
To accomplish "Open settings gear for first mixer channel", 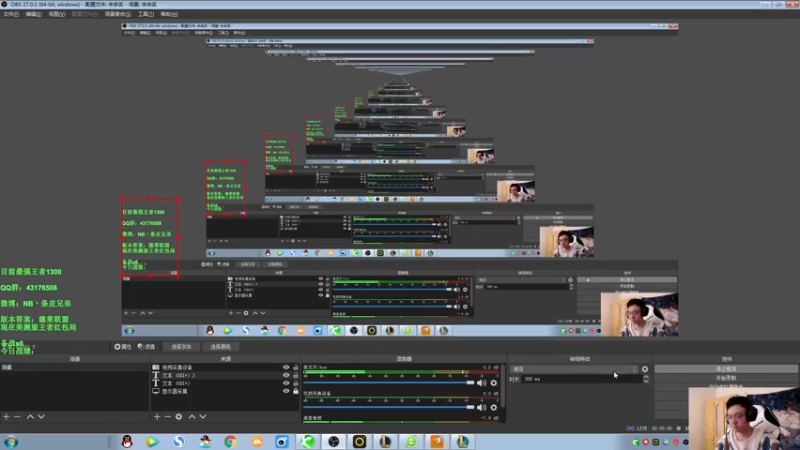I will click(x=493, y=383).
